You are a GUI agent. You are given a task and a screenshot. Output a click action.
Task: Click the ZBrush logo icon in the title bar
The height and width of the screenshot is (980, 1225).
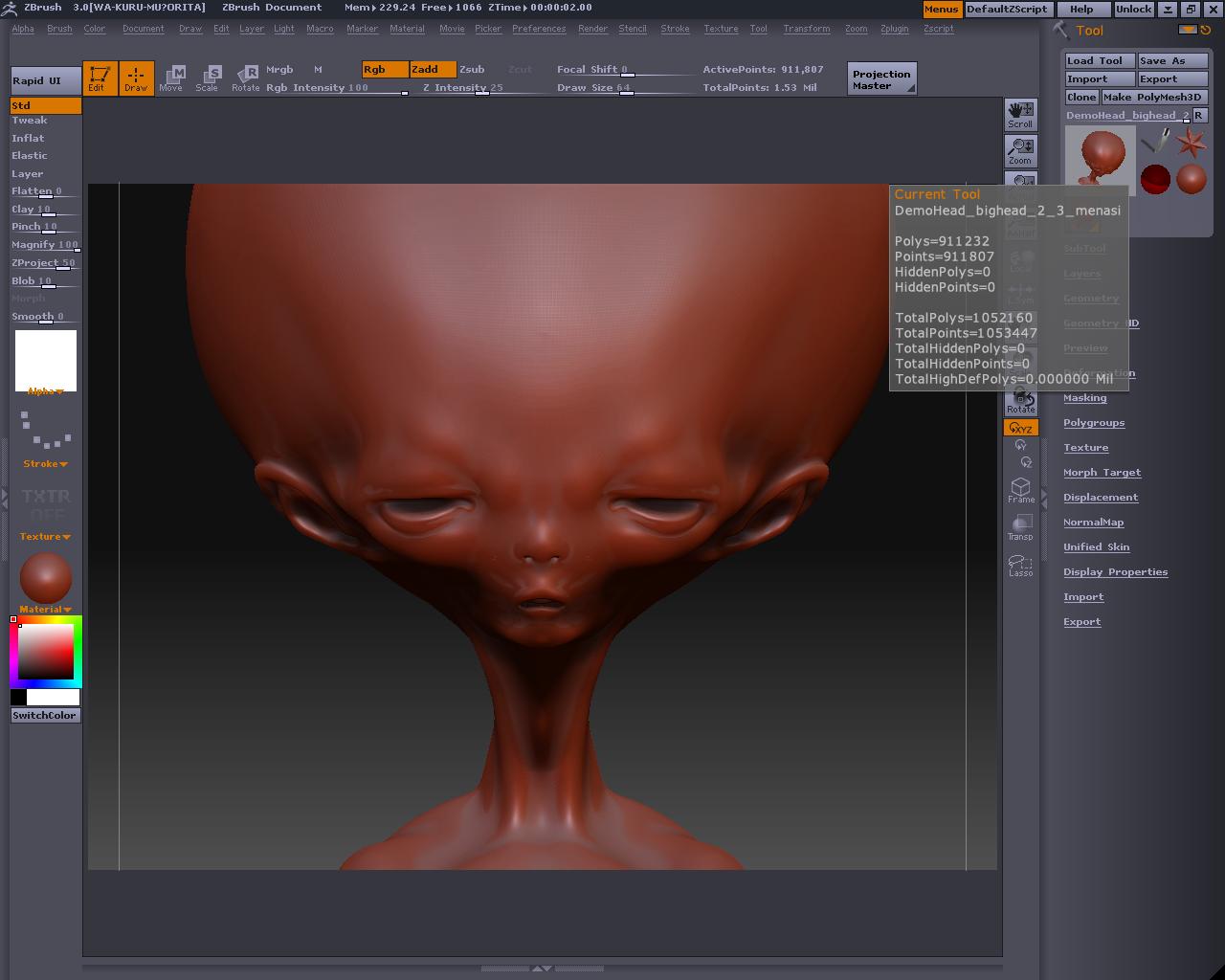point(11,8)
